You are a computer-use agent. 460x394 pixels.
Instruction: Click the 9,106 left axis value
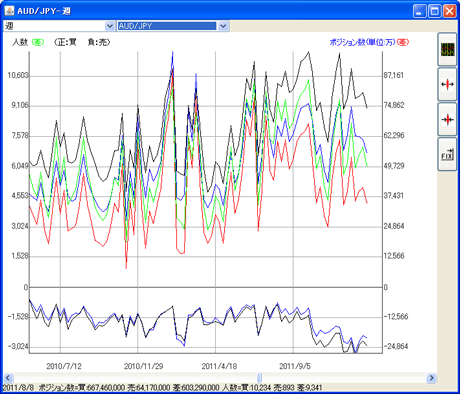coord(20,105)
